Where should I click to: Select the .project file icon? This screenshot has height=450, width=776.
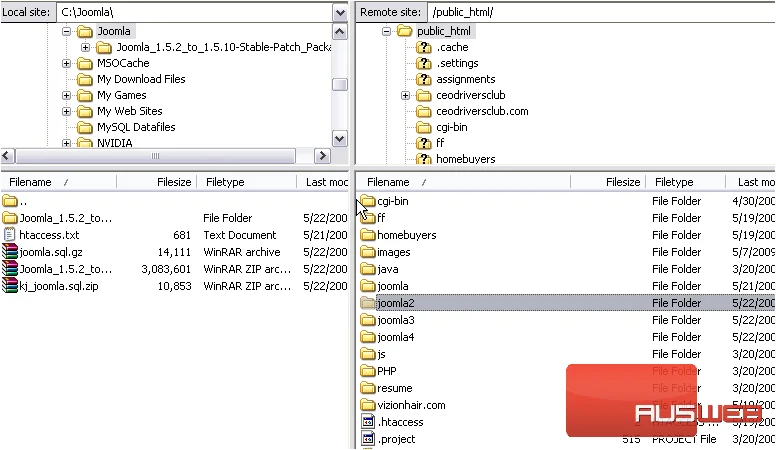[x=368, y=439]
